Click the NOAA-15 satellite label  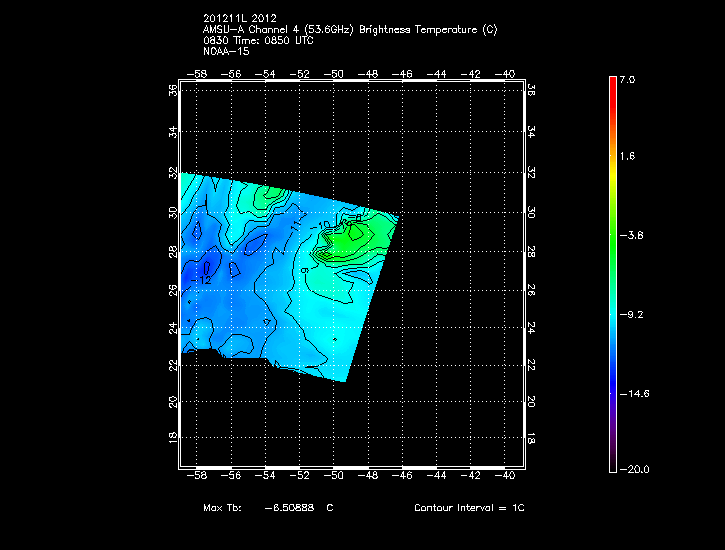(x=225, y=50)
